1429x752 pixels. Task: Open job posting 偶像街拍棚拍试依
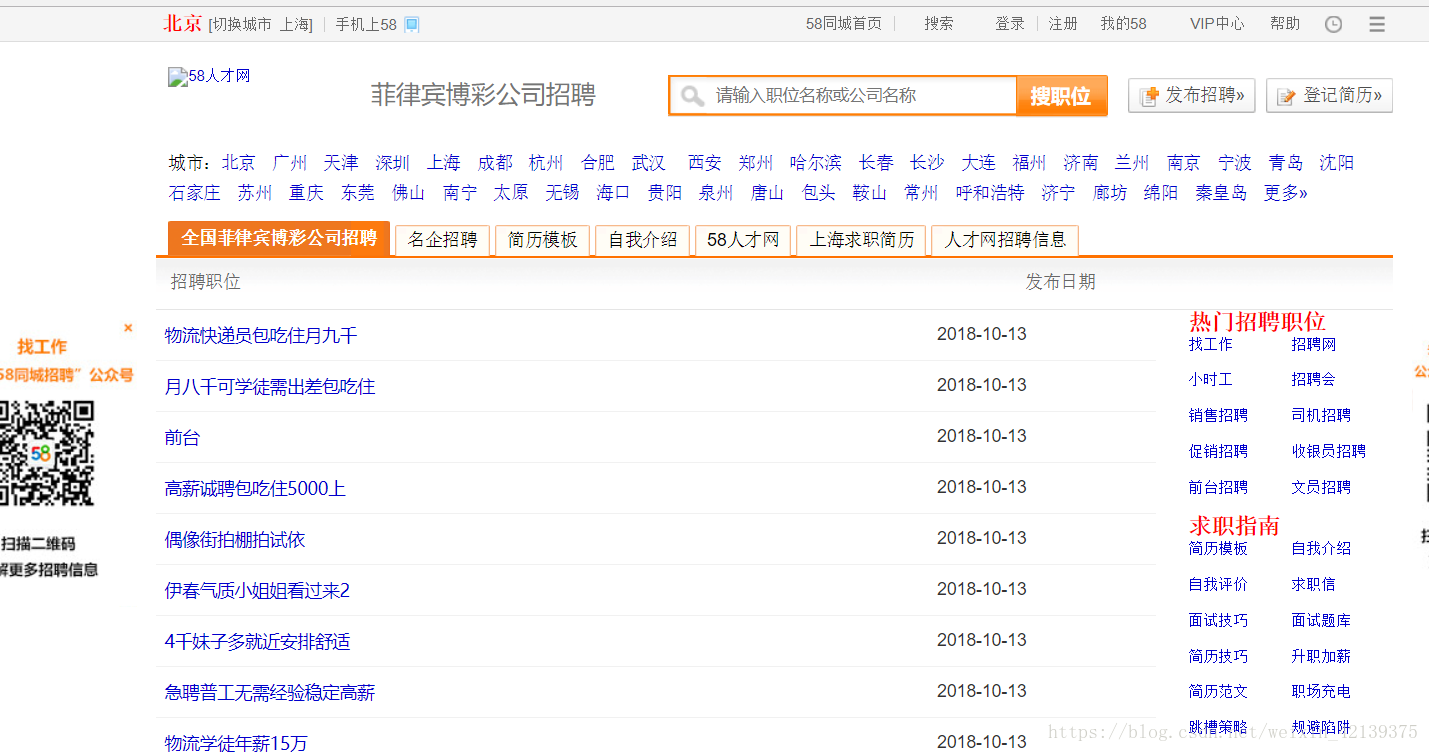(x=235, y=540)
